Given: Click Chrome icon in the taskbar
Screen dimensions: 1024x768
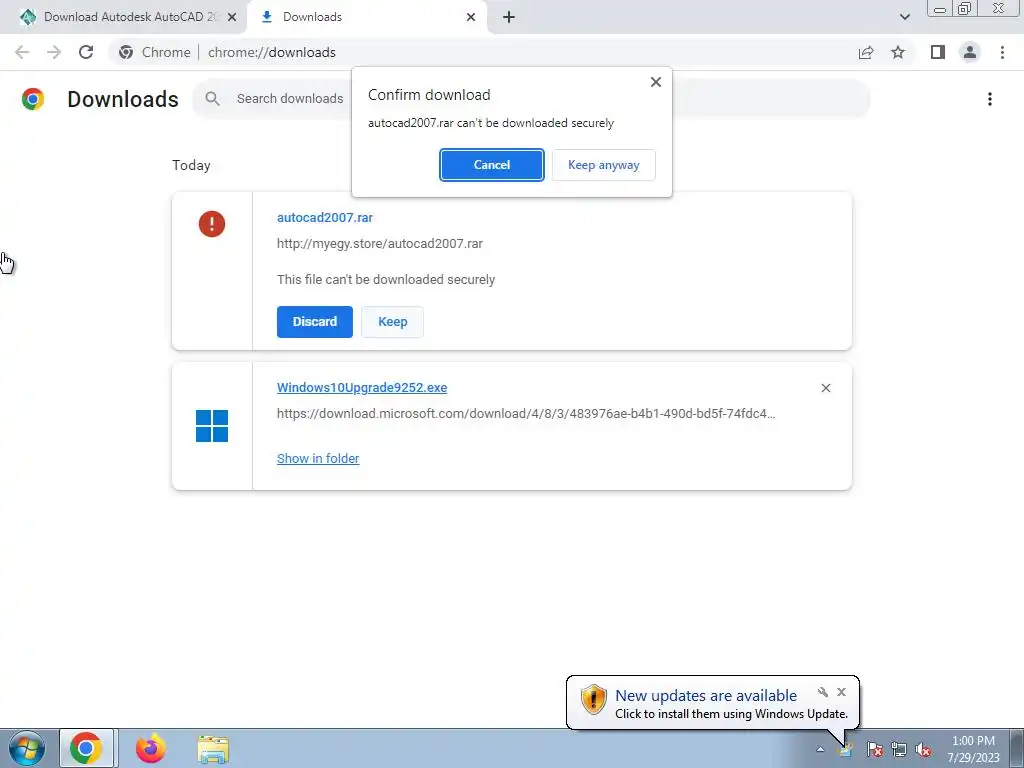Looking at the screenshot, I should pos(86,748).
